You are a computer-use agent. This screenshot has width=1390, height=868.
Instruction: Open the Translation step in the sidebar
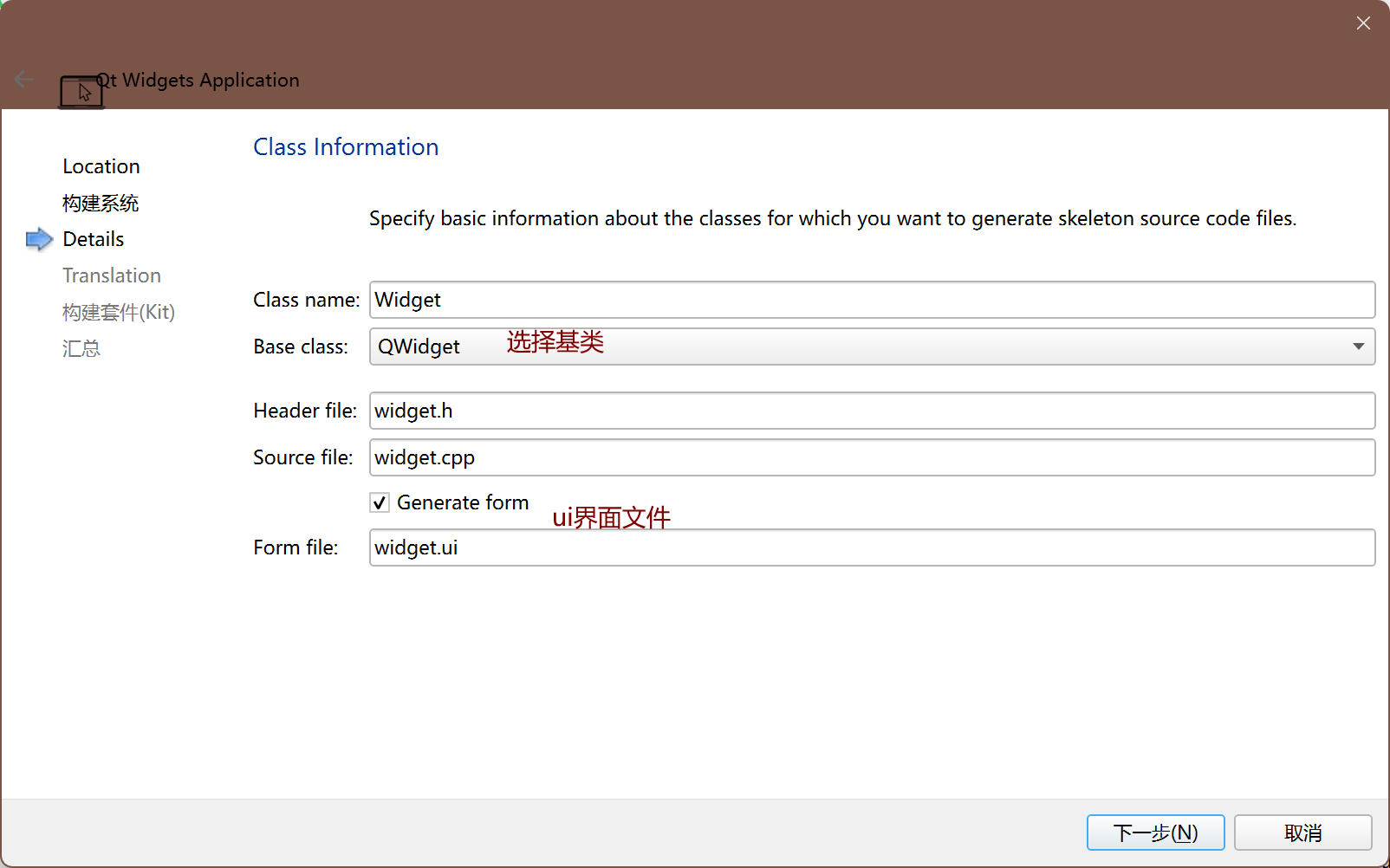[x=112, y=275]
